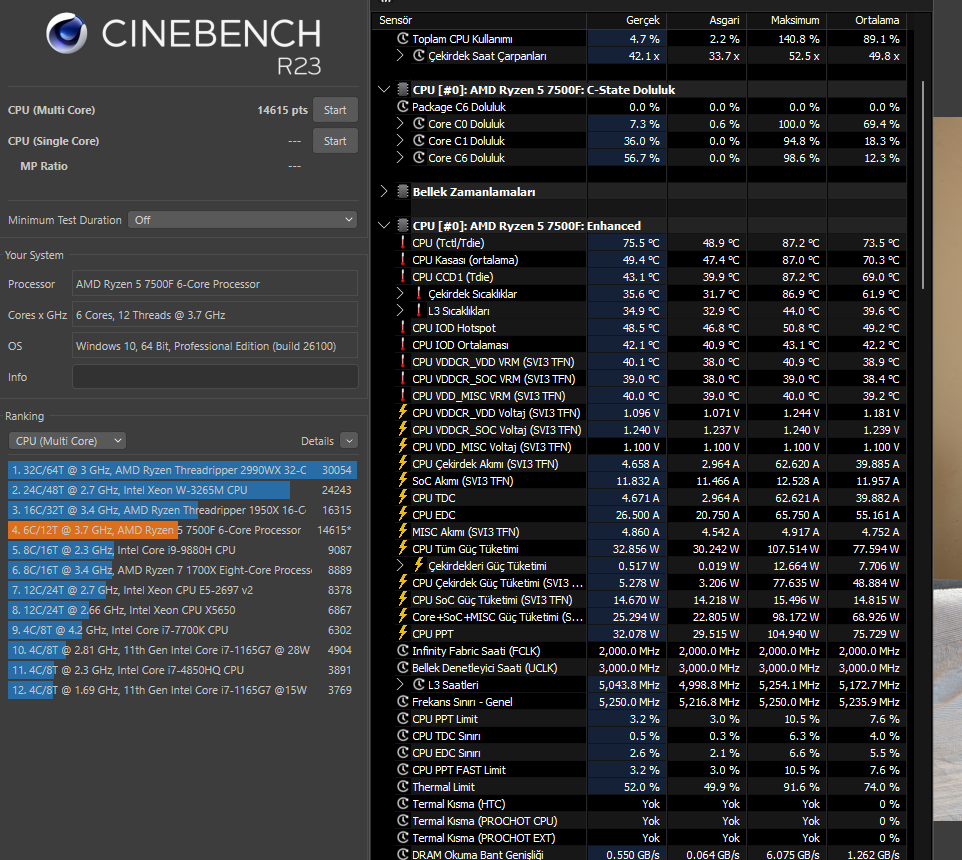Start the CPU (Multi Core) test

(335, 110)
